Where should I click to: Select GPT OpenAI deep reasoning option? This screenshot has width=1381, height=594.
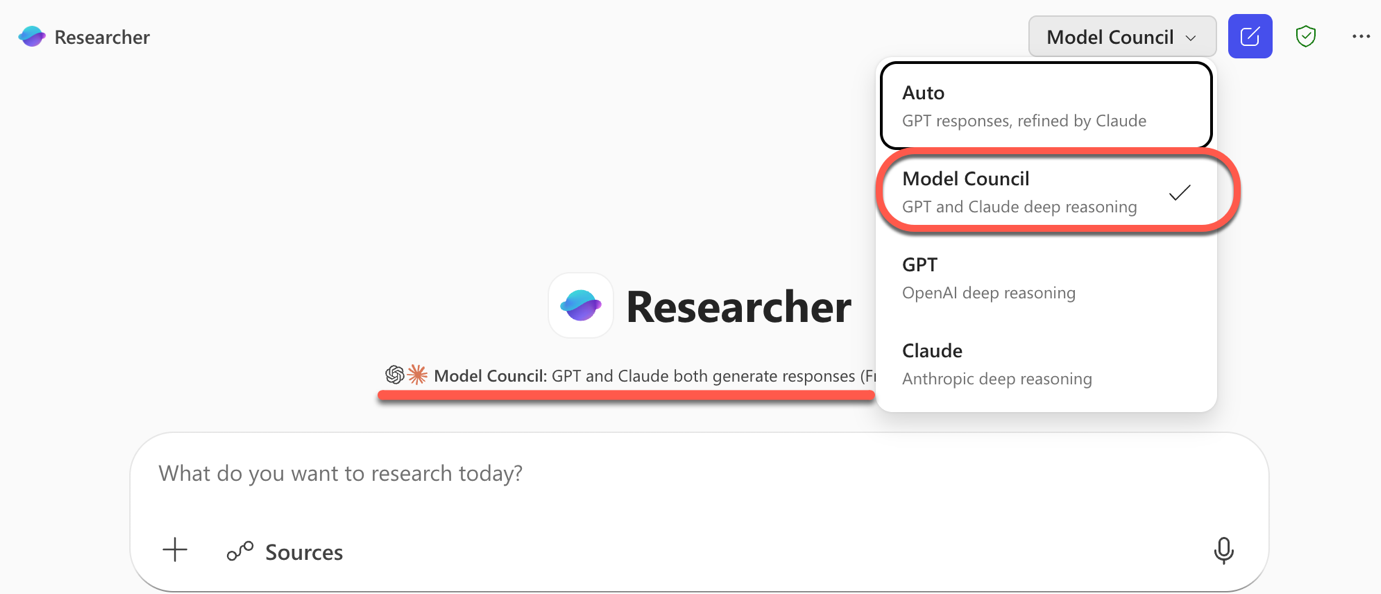click(1046, 277)
